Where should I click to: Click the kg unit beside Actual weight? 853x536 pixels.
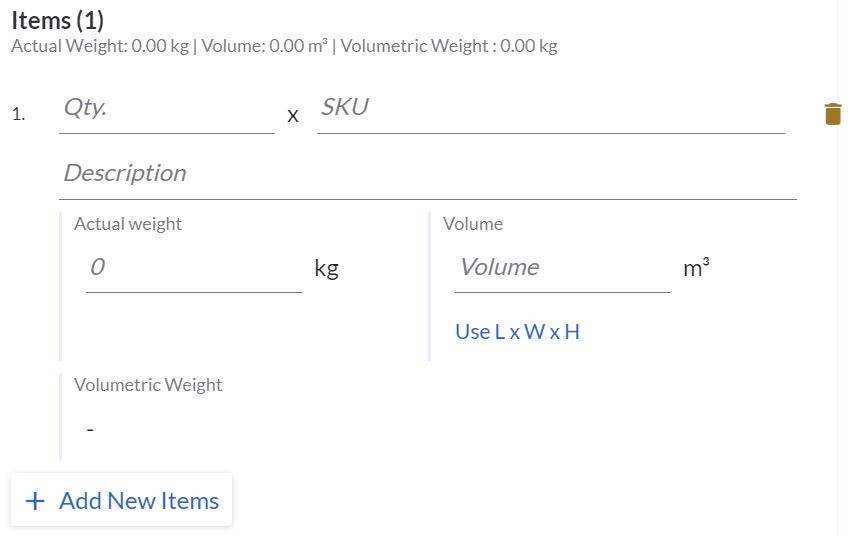tap(326, 268)
